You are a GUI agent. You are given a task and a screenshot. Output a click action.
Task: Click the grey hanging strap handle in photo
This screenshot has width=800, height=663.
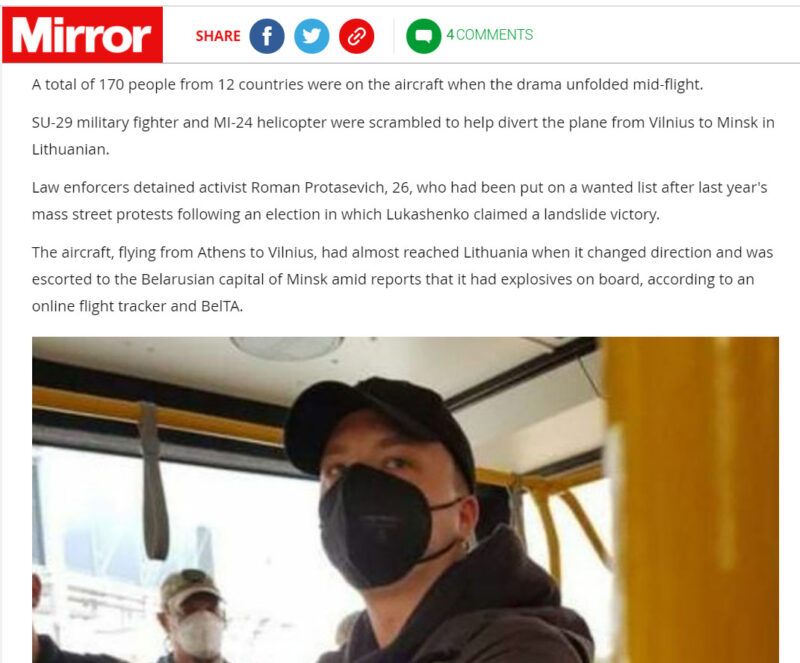tap(154, 481)
